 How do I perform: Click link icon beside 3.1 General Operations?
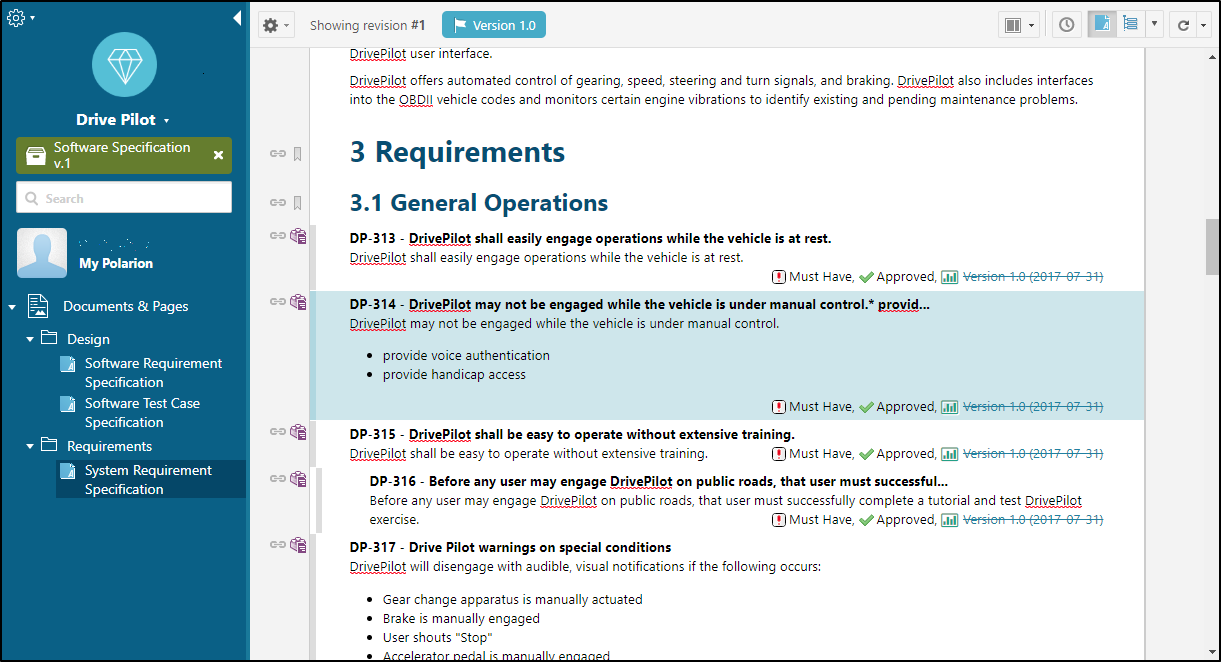point(278,203)
